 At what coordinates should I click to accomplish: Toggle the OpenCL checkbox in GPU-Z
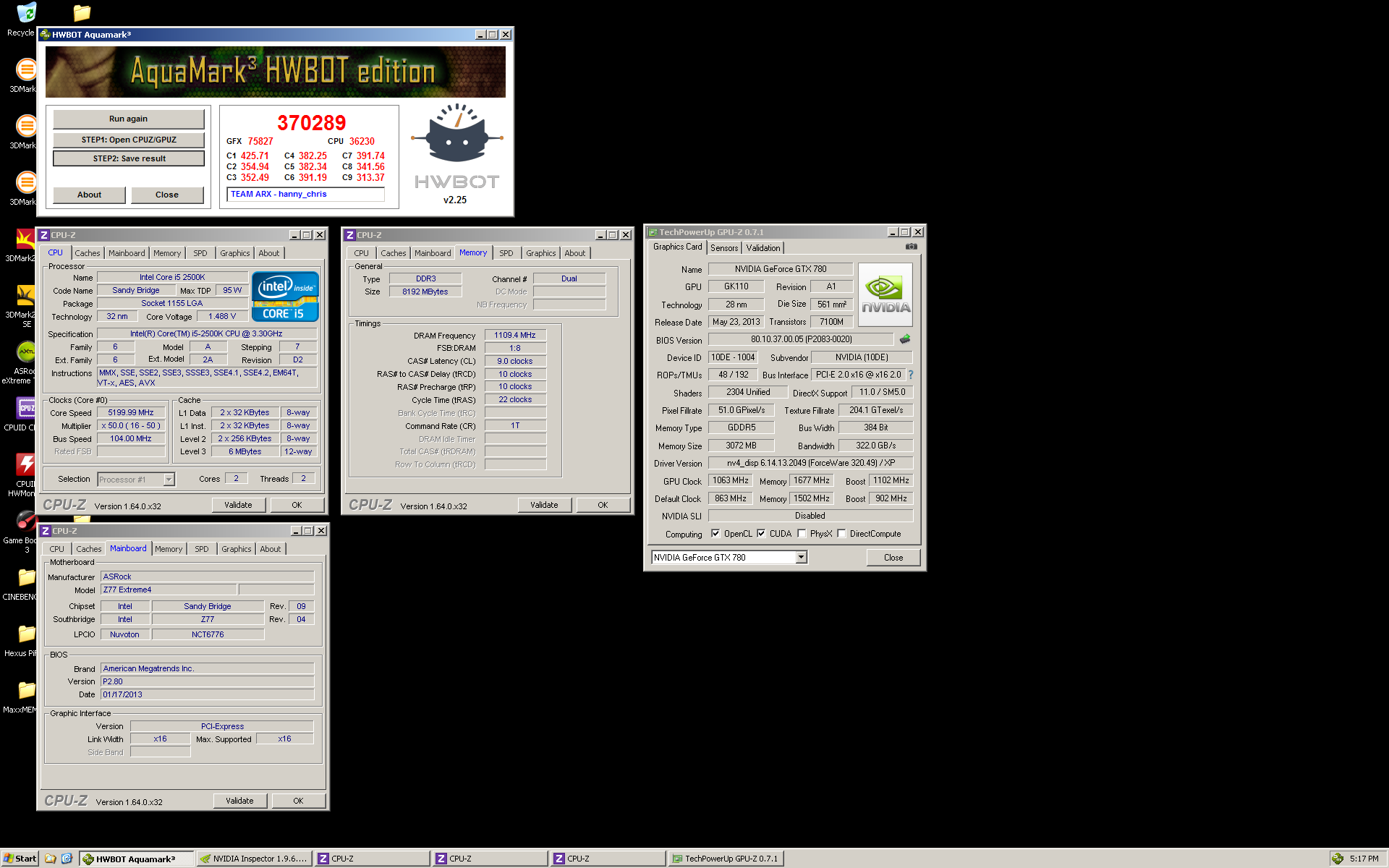coord(715,534)
